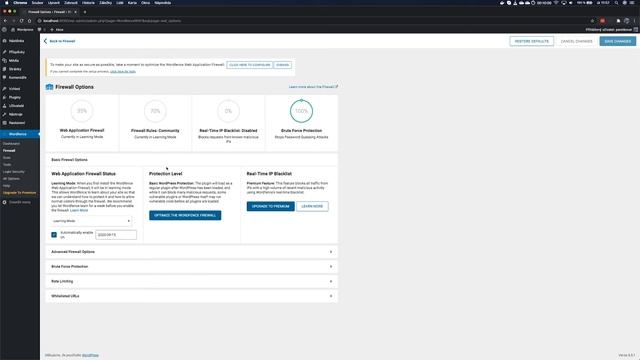Click Upgrade To Premium in sidebar
640x360 pixels.
(x=19, y=193)
